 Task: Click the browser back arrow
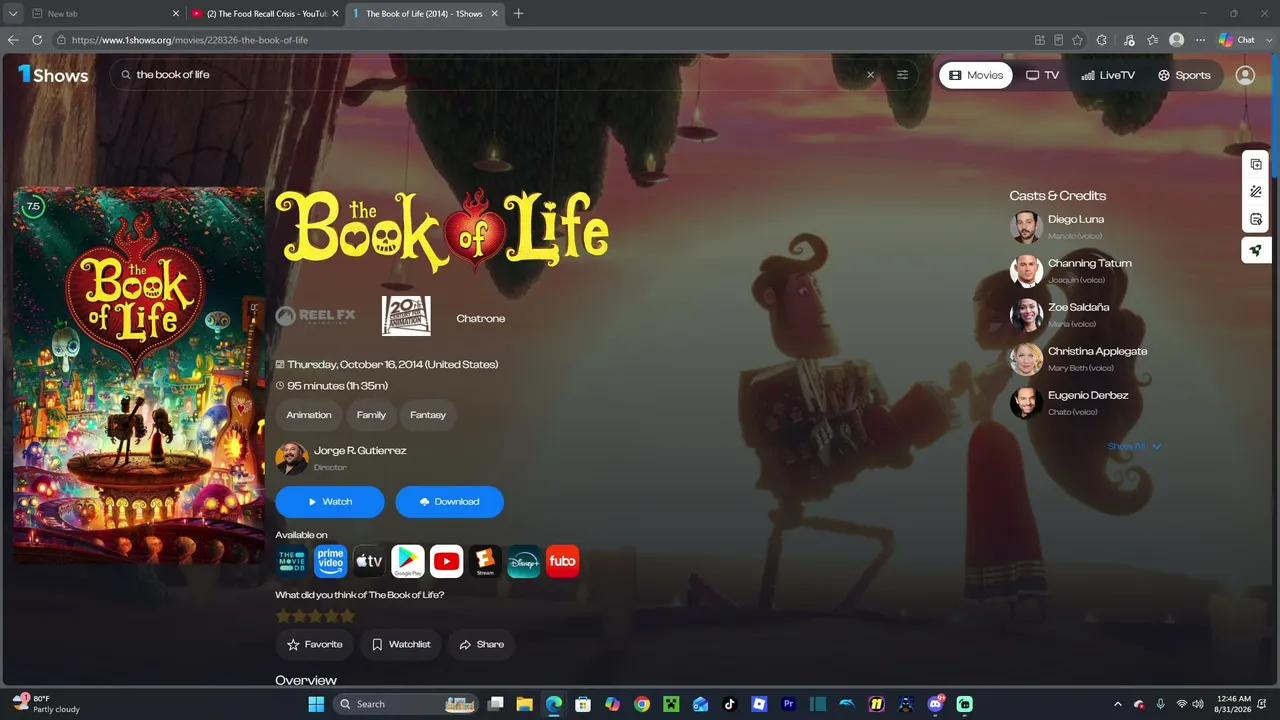[x=13, y=40]
